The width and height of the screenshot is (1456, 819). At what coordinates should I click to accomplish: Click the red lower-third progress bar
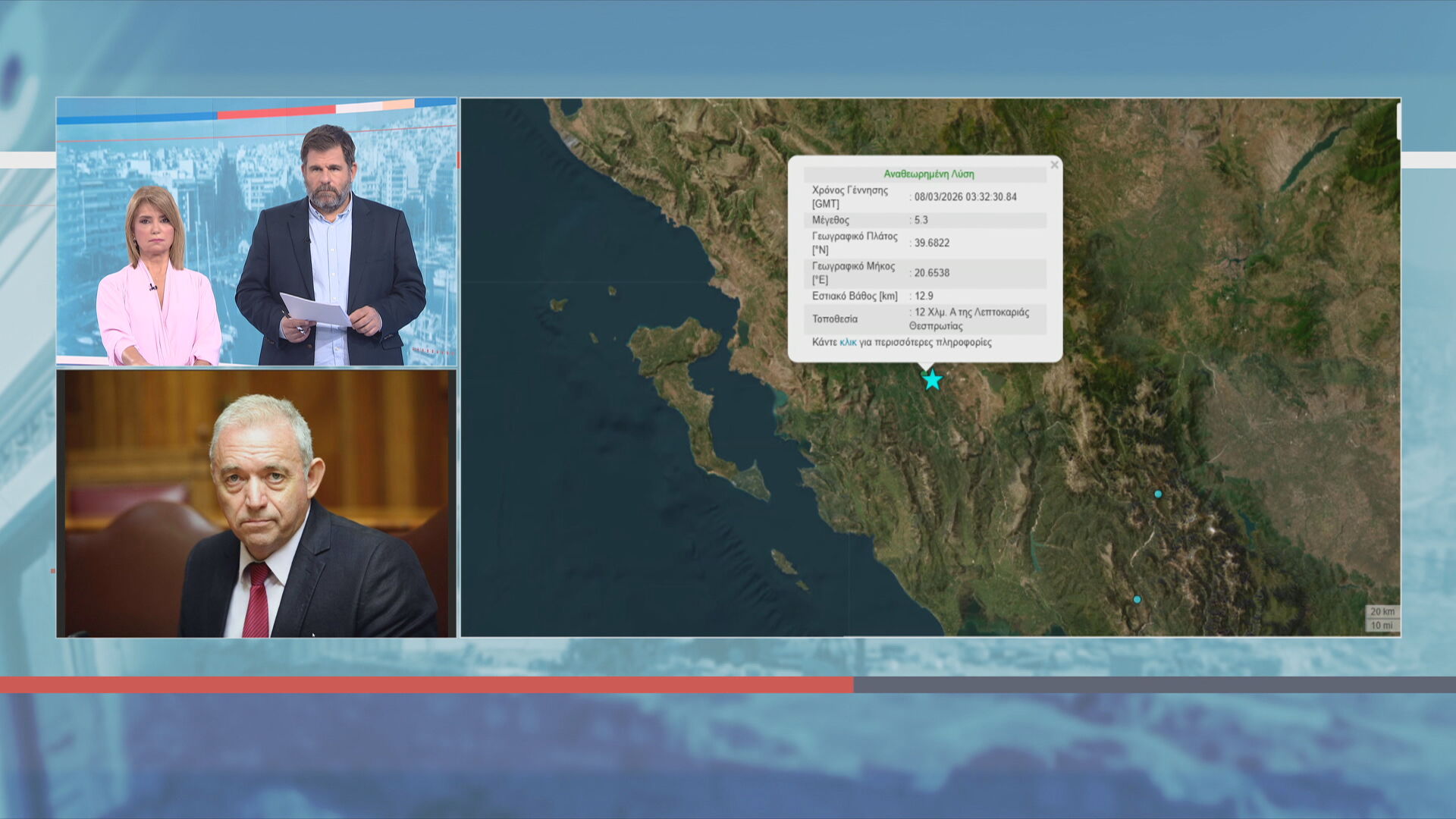[425, 685]
